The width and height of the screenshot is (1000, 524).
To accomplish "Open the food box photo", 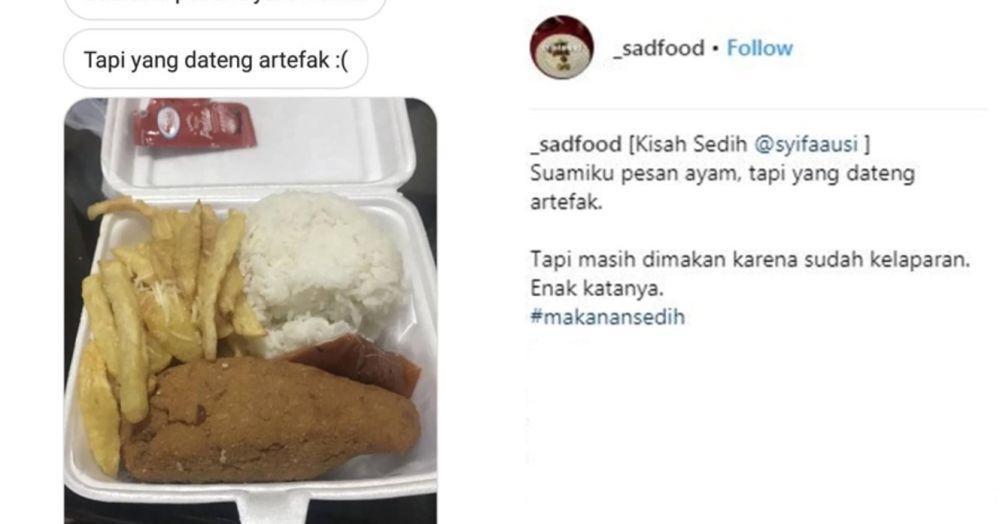I will tap(250, 310).
